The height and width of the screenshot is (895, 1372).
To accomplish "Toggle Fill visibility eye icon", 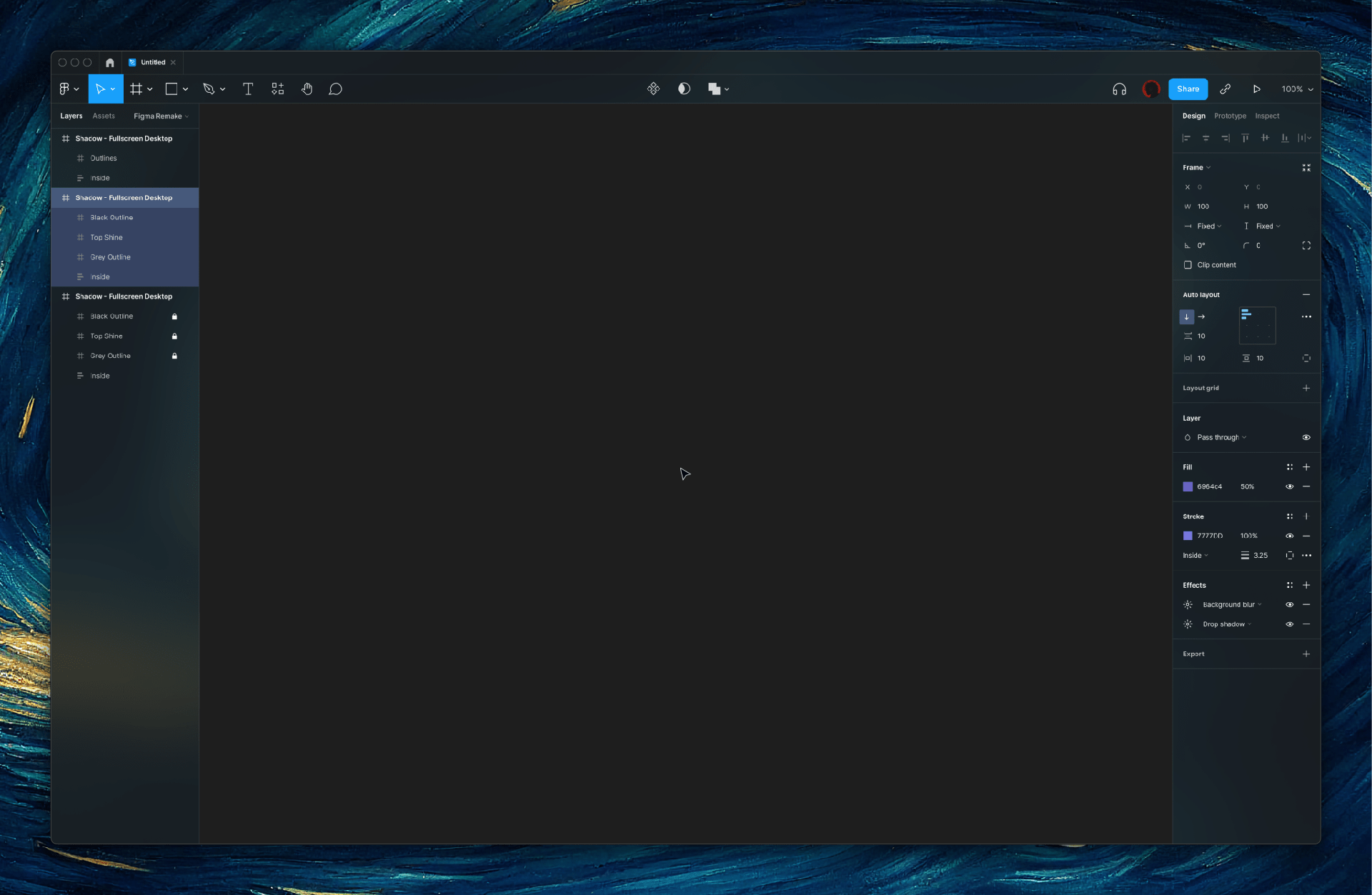I will 1290,486.
